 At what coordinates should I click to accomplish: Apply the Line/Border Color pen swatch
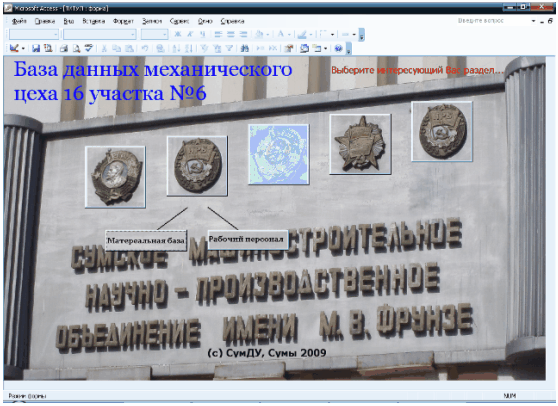coord(302,34)
